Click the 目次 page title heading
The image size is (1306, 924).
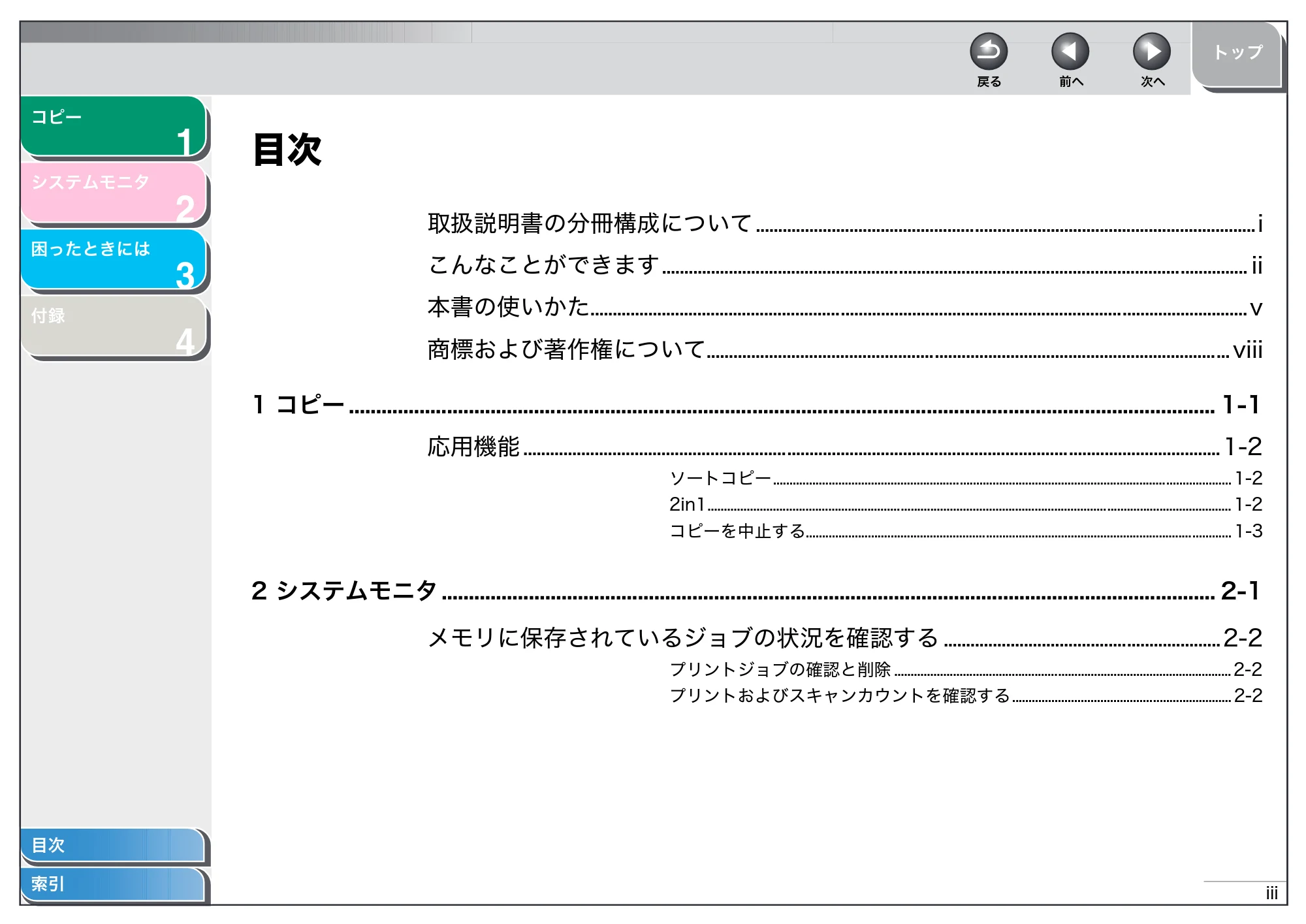287,150
